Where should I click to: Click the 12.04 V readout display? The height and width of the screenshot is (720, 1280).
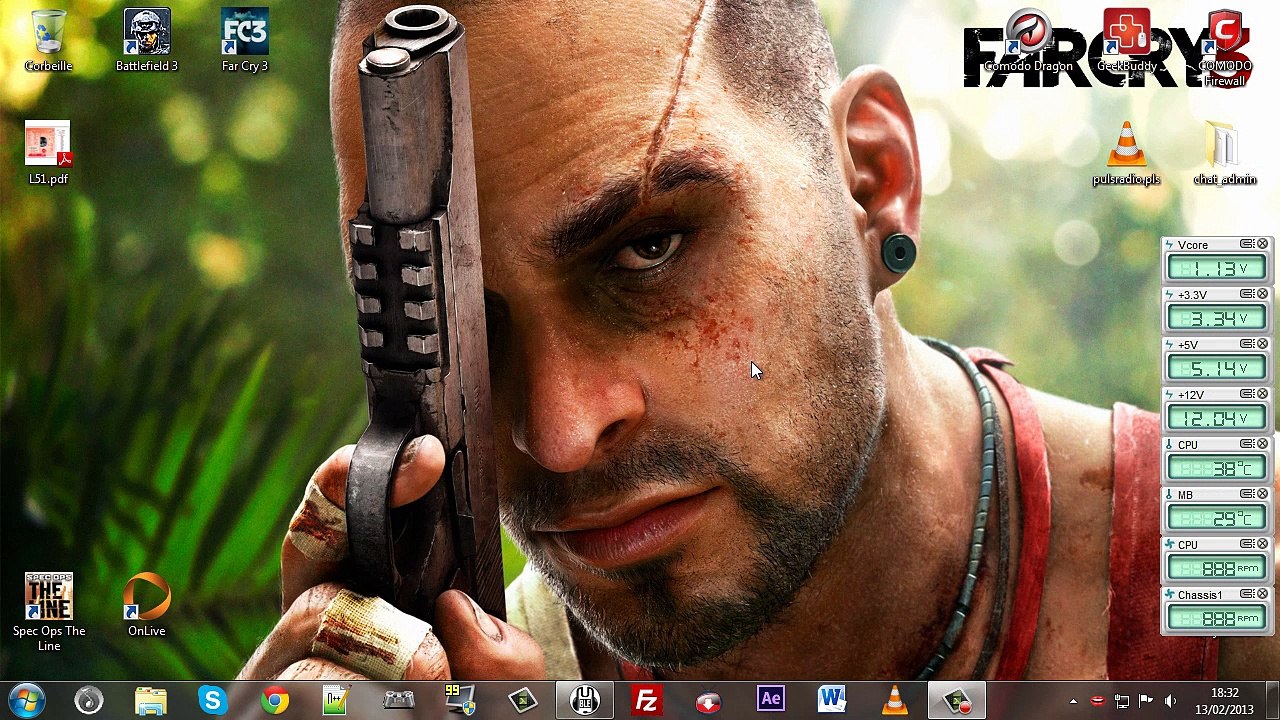[1216, 418]
